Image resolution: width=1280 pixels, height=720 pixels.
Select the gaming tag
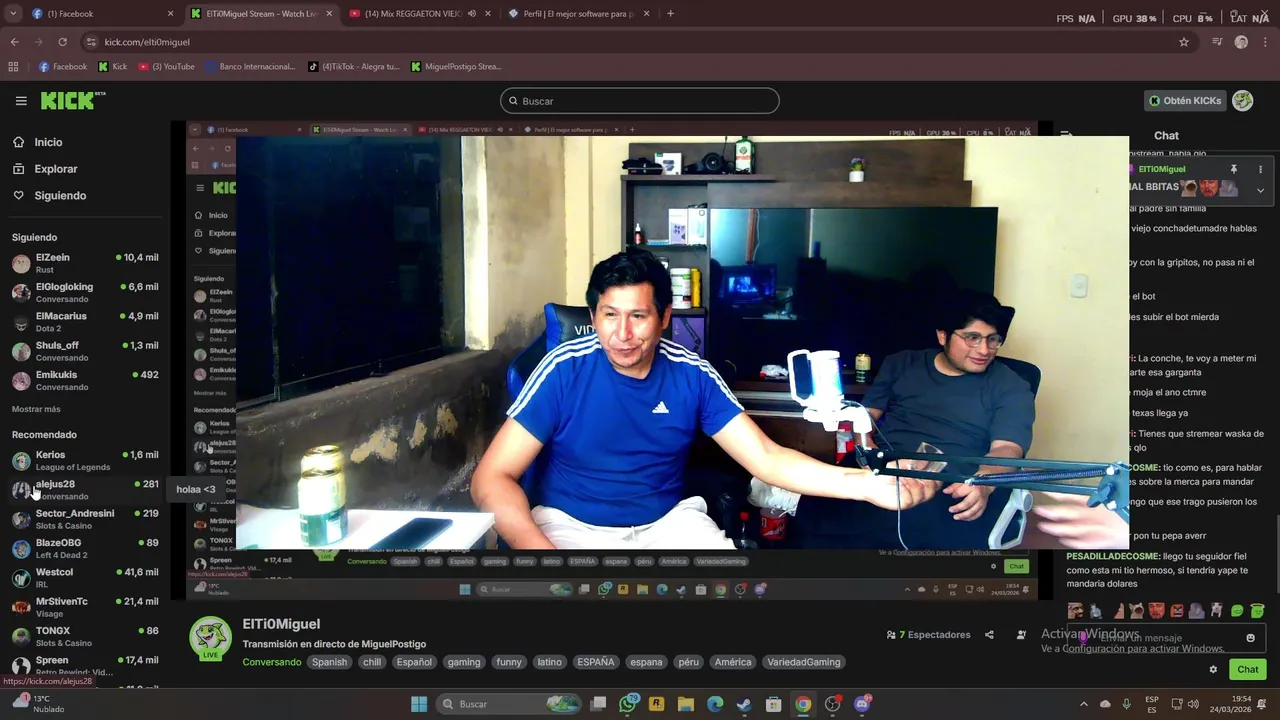(x=464, y=662)
